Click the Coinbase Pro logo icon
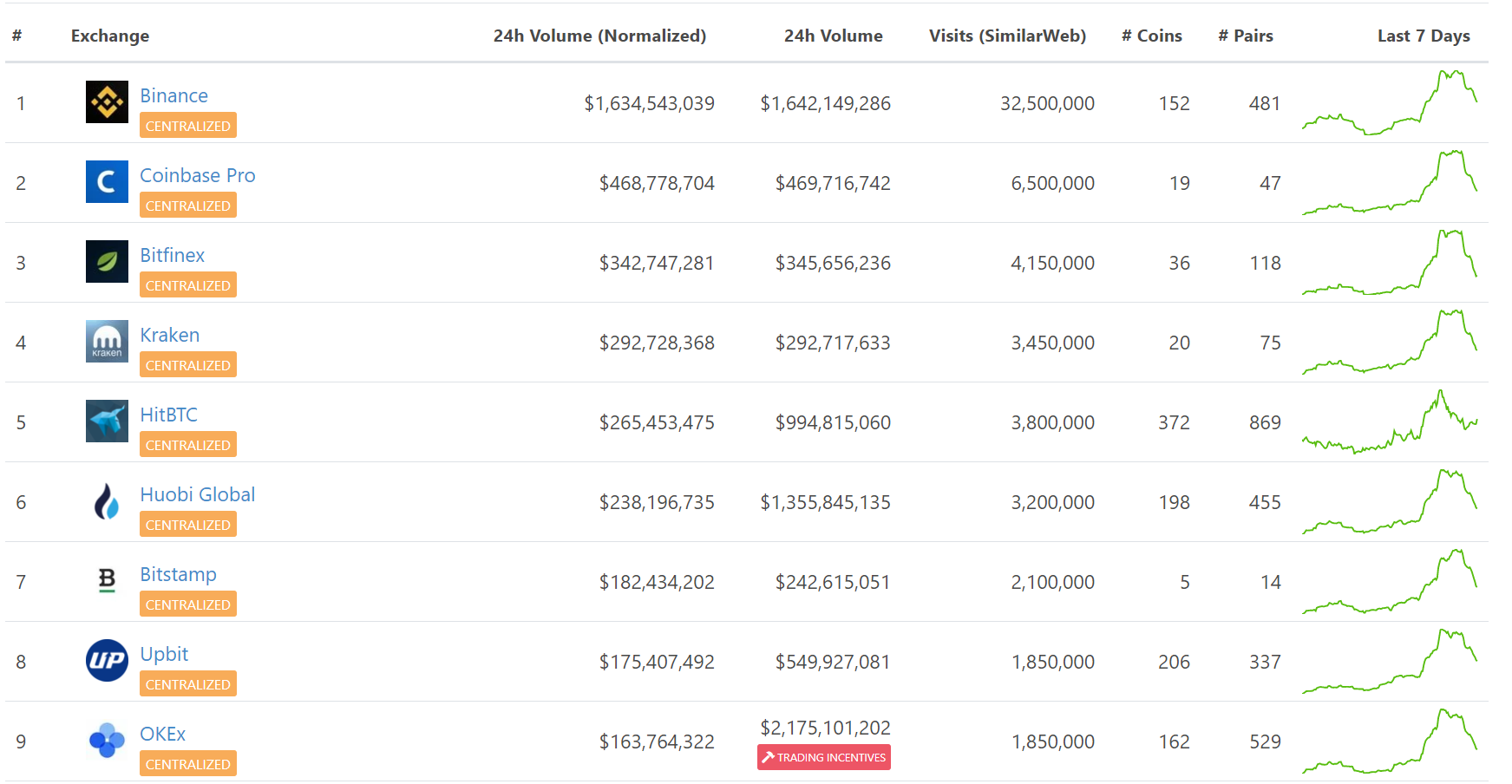 107,182
